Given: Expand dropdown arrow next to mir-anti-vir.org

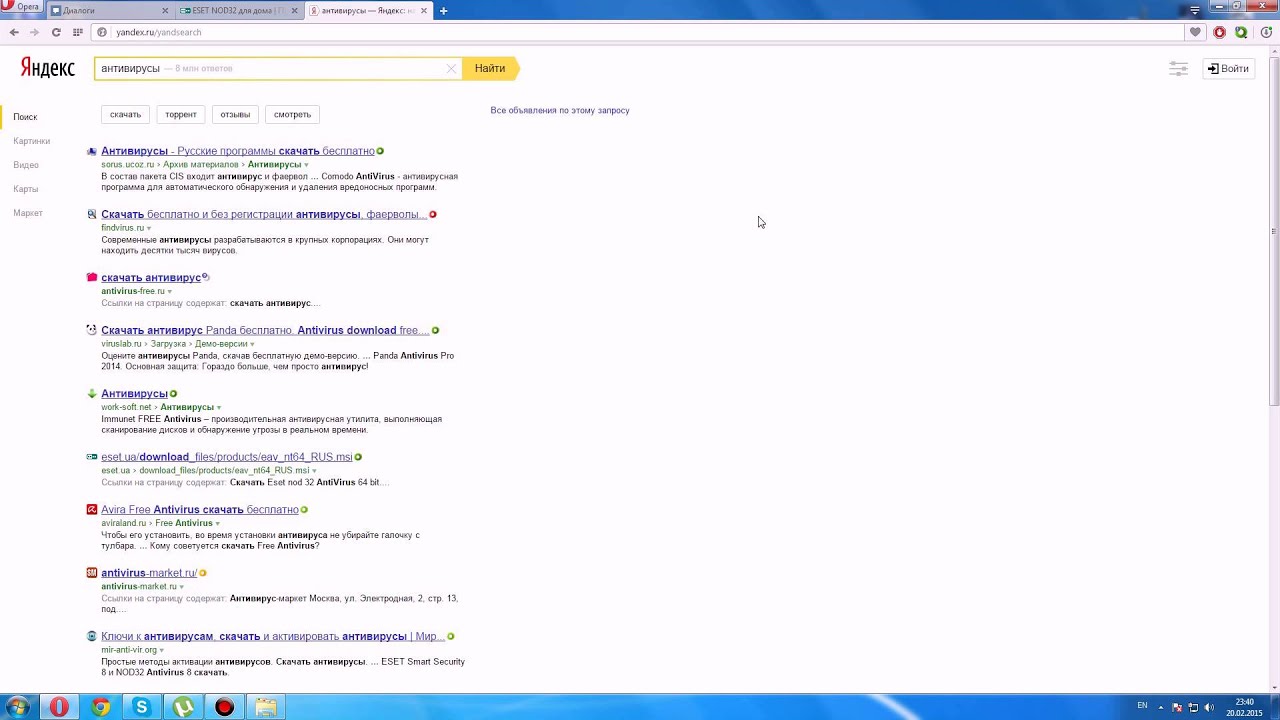Looking at the screenshot, I should click(162, 650).
